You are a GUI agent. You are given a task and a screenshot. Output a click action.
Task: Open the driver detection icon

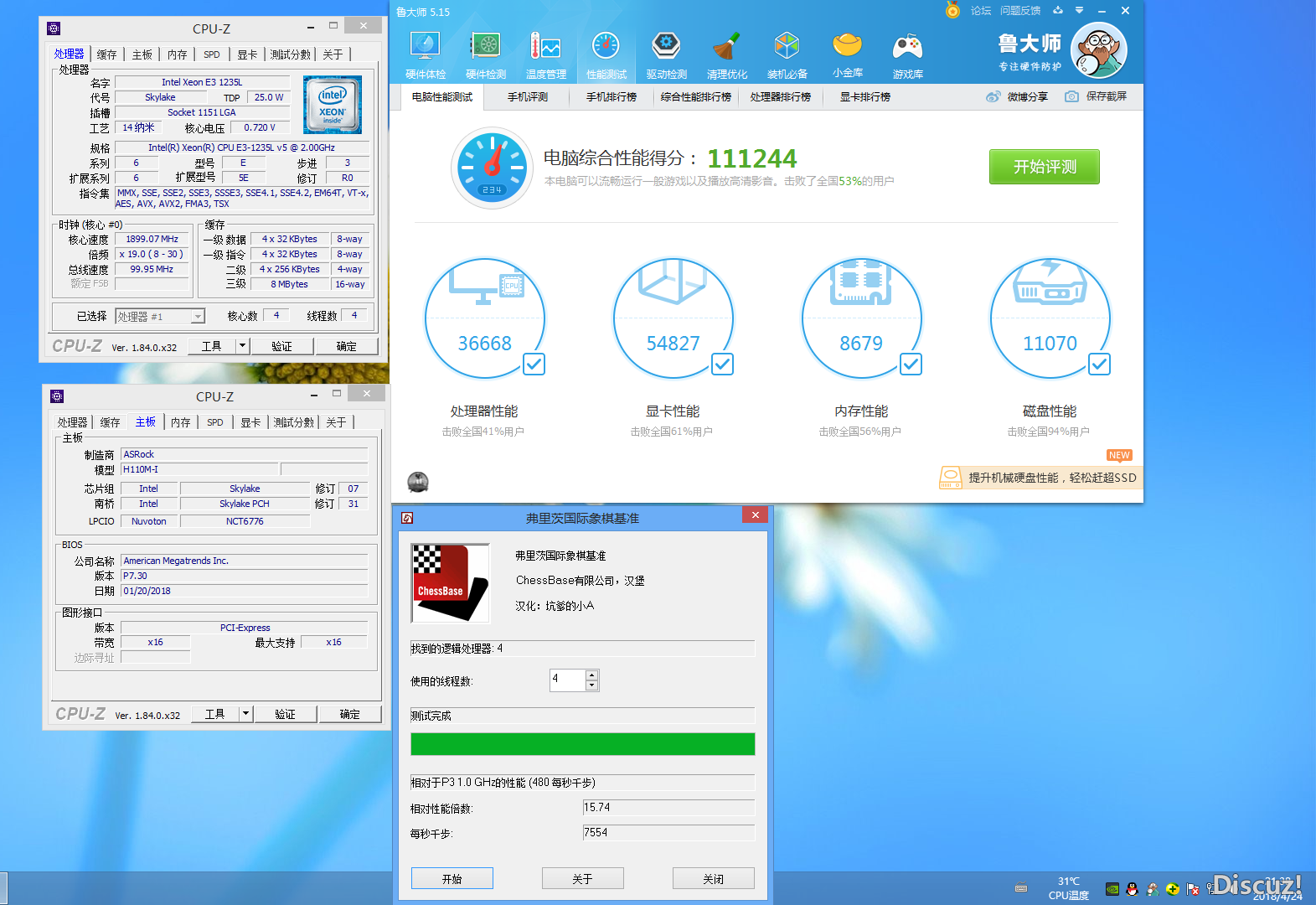666,46
